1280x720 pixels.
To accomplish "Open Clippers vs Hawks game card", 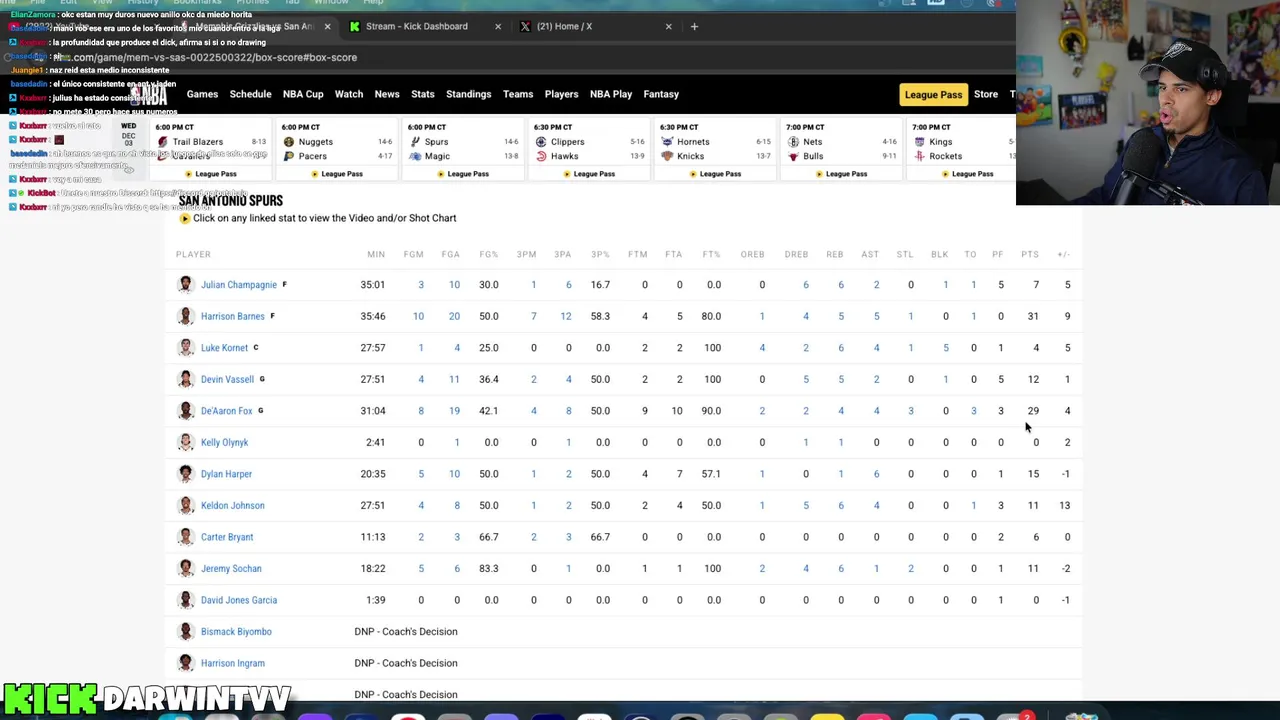I will pos(590,149).
